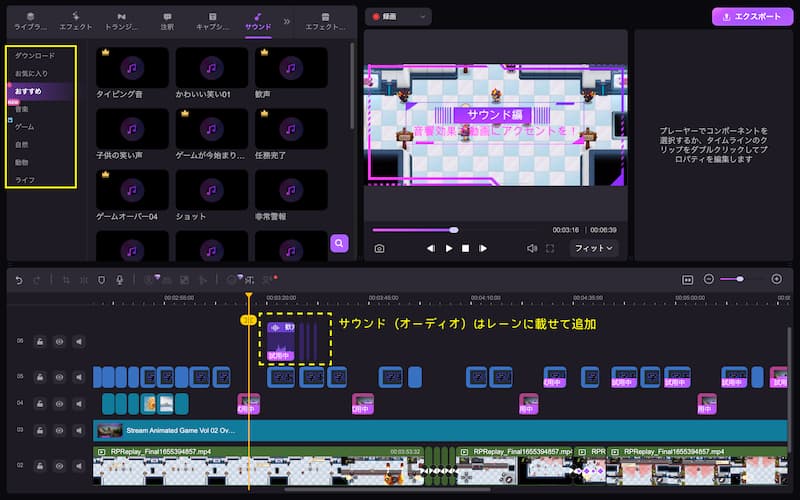Open the rightmost エフェクト panel tab

coord(326,21)
